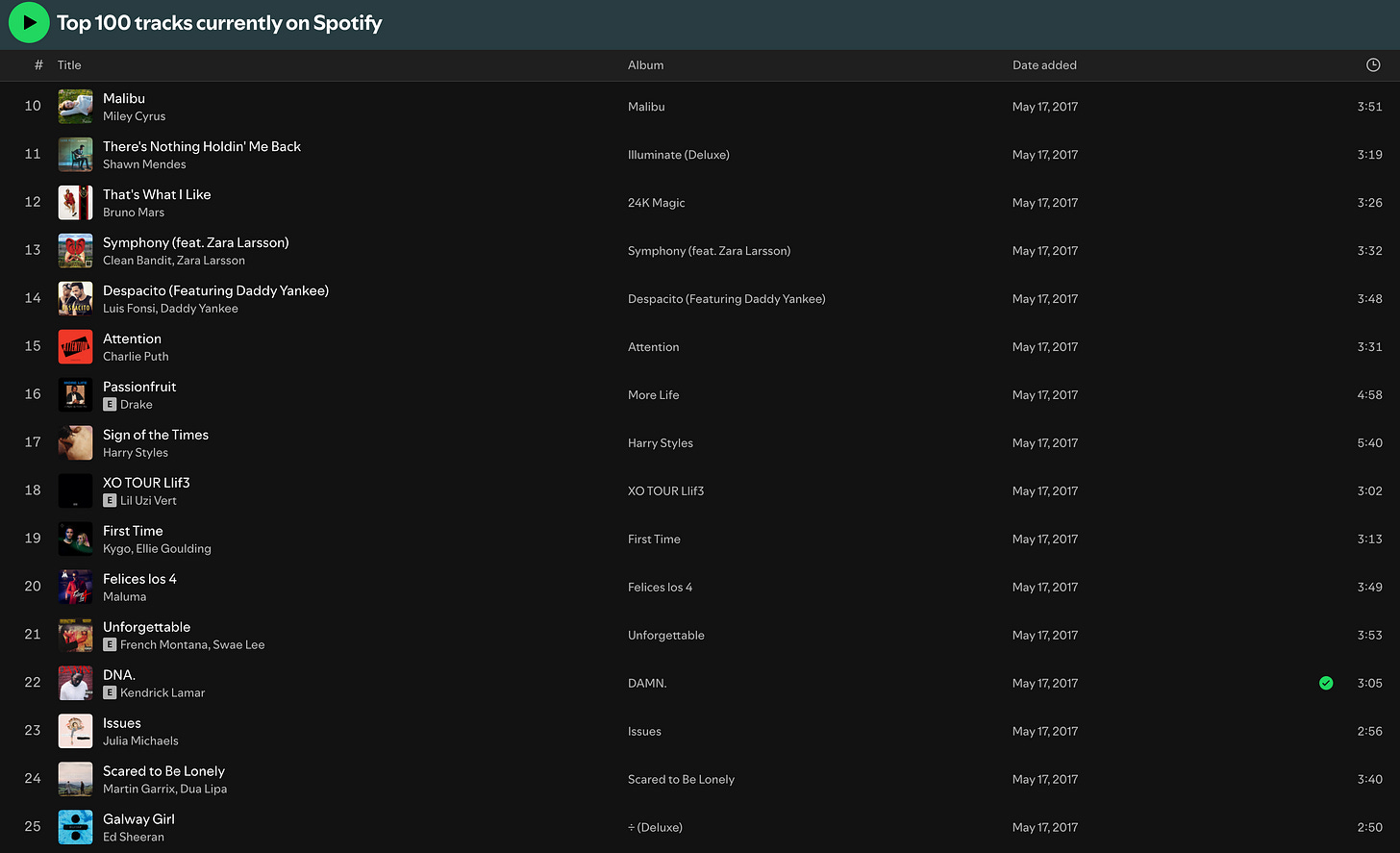Open There's Nothing Holdin' Me Back cover art

(x=76, y=155)
